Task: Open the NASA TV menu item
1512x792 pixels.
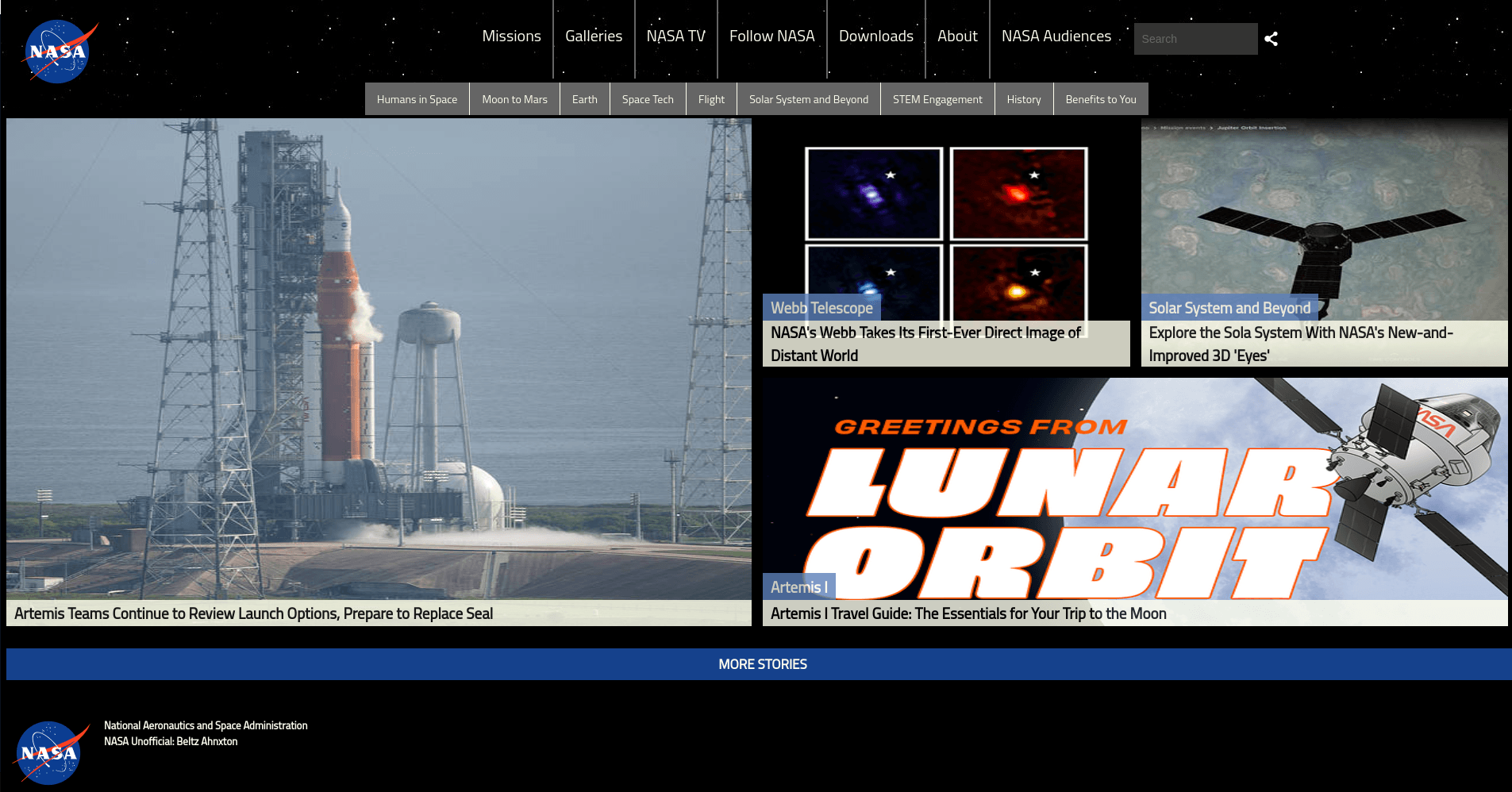Action: 676,37
